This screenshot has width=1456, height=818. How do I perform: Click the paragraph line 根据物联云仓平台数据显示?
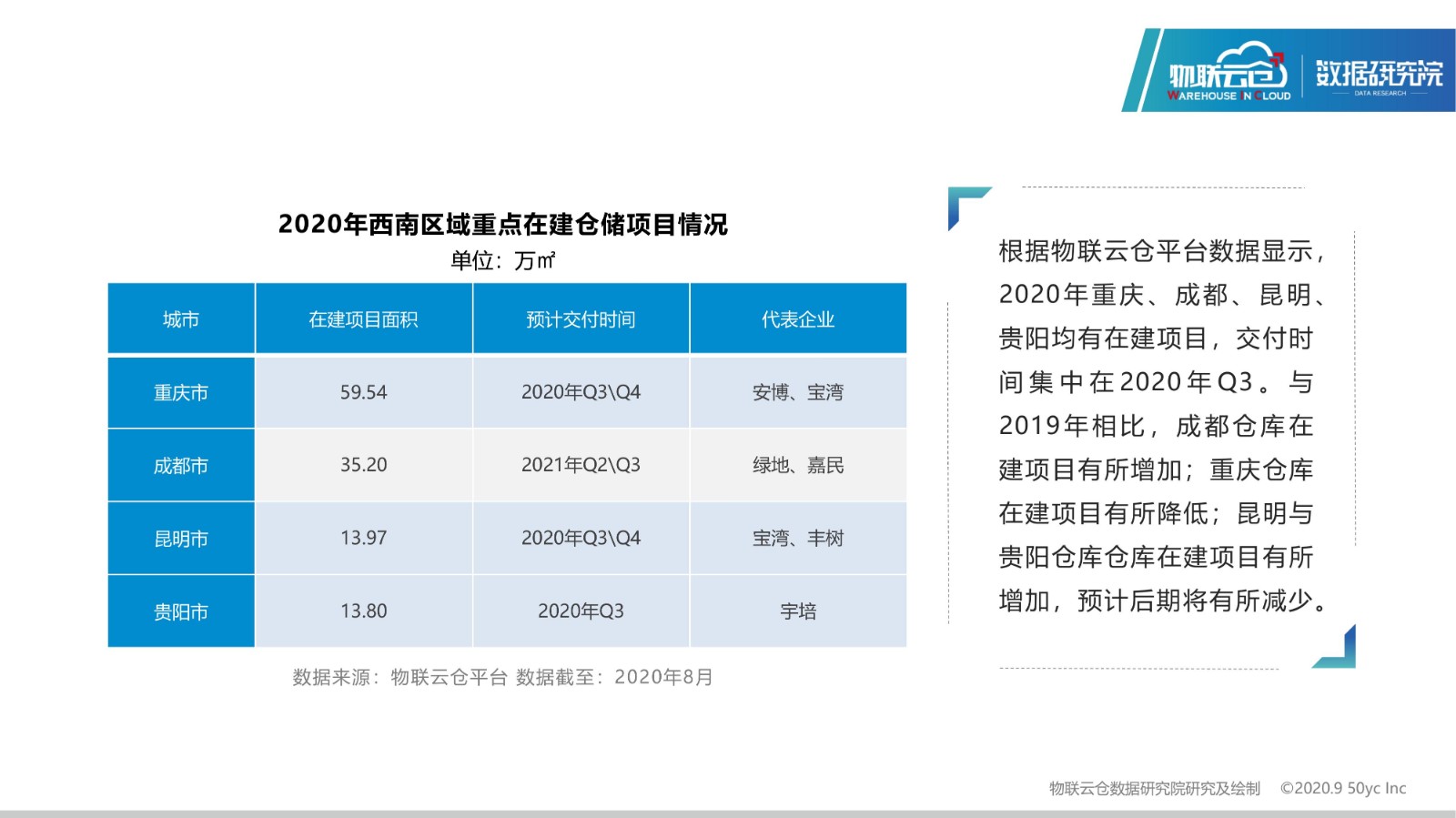pos(1160,251)
